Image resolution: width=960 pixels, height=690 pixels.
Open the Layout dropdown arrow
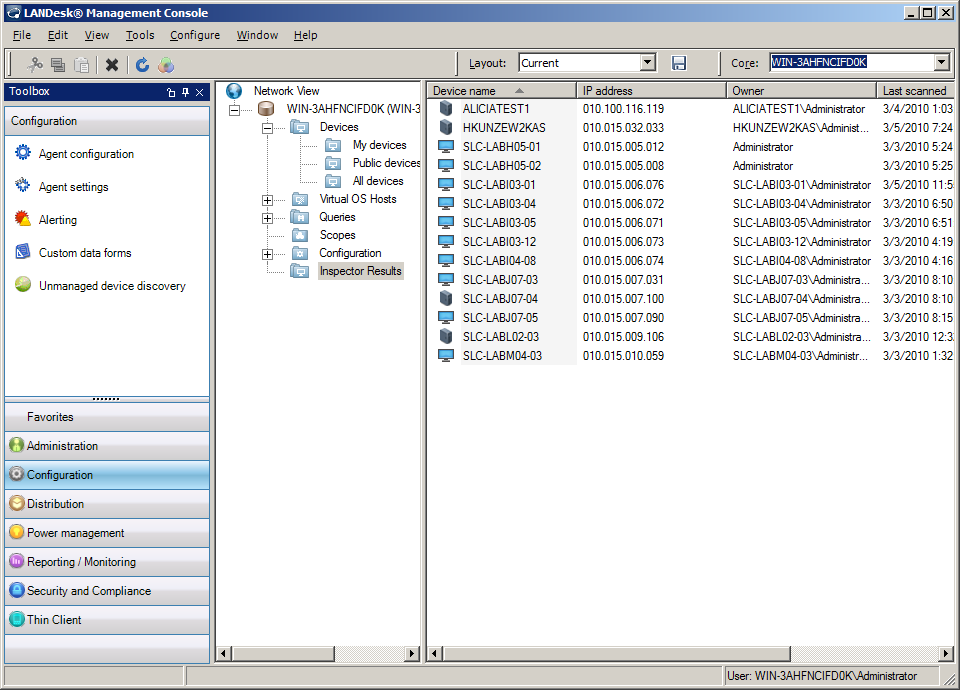648,62
